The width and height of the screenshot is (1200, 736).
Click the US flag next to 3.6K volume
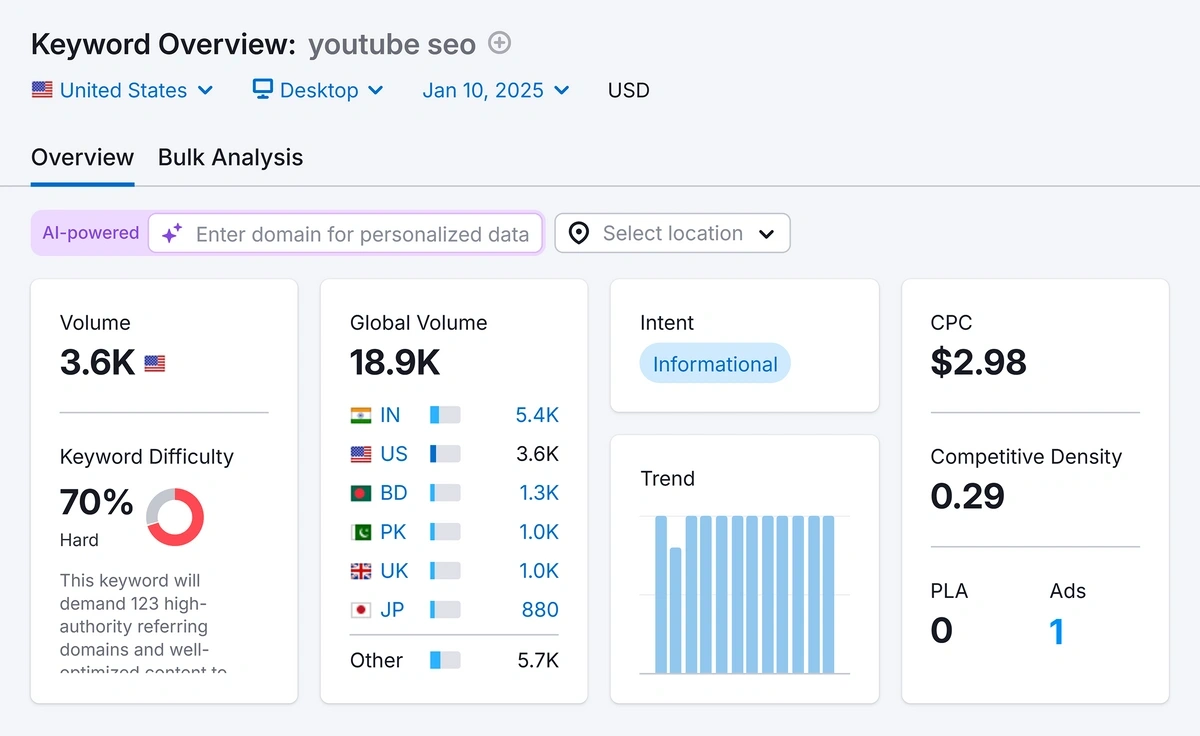pos(155,364)
